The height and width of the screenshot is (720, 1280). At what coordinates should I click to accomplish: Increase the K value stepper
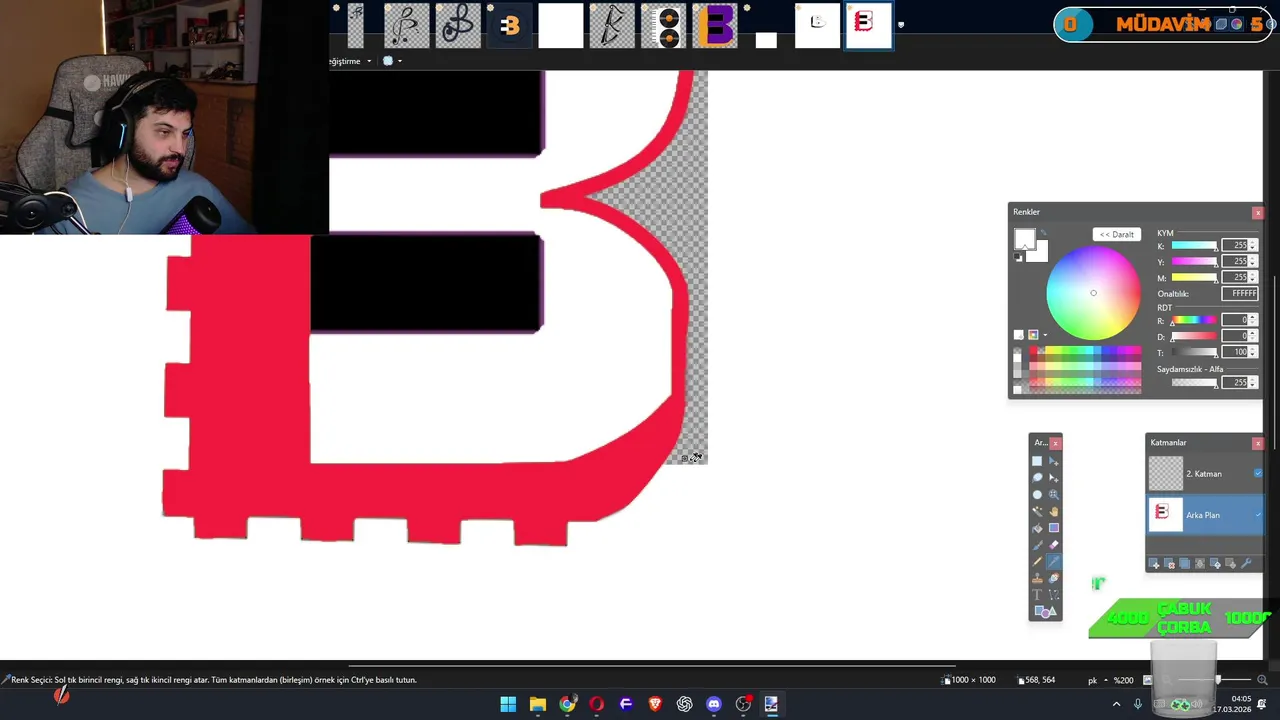point(1252,242)
